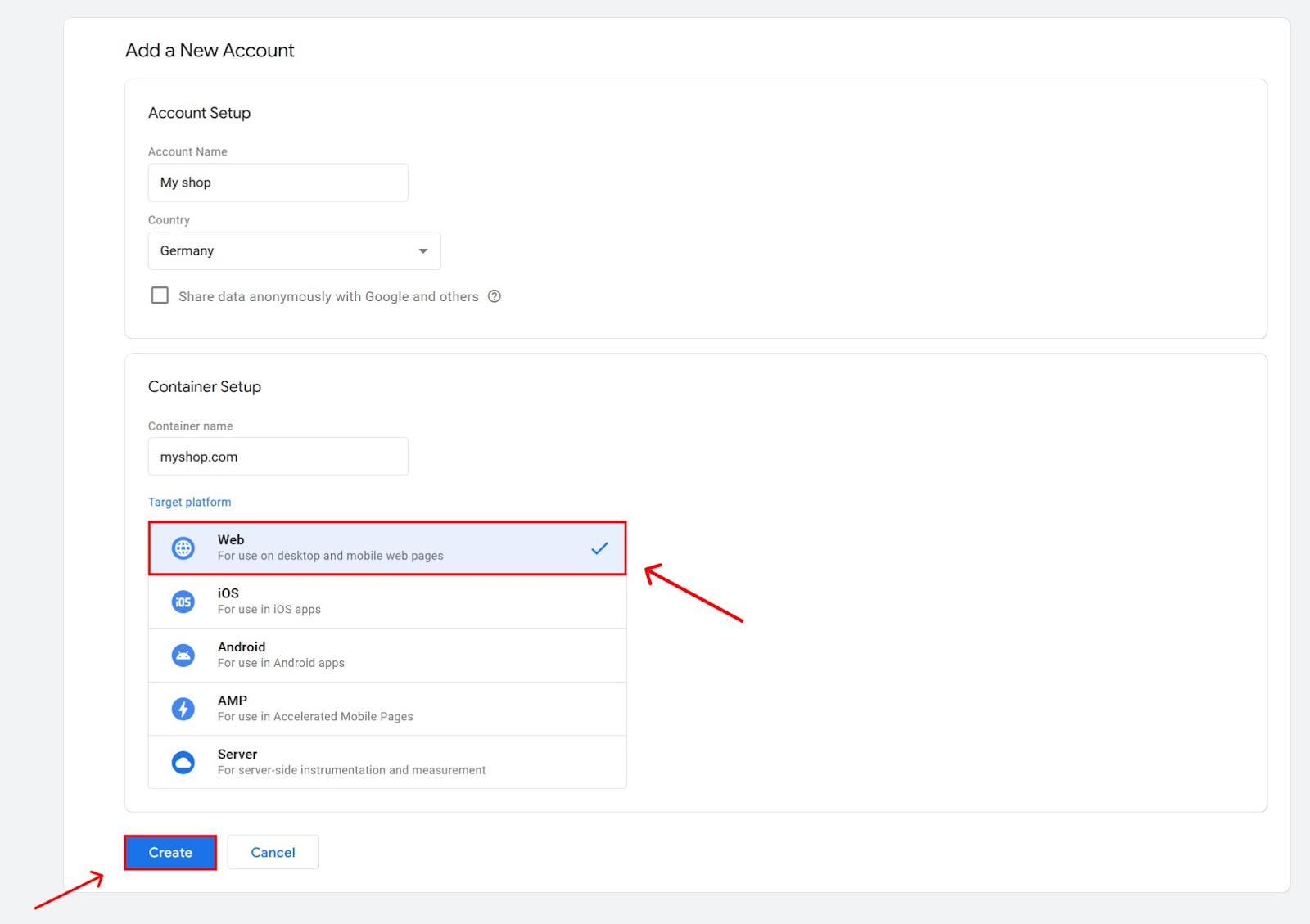
Task: Select Germany country combo box
Action: [x=295, y=250]
